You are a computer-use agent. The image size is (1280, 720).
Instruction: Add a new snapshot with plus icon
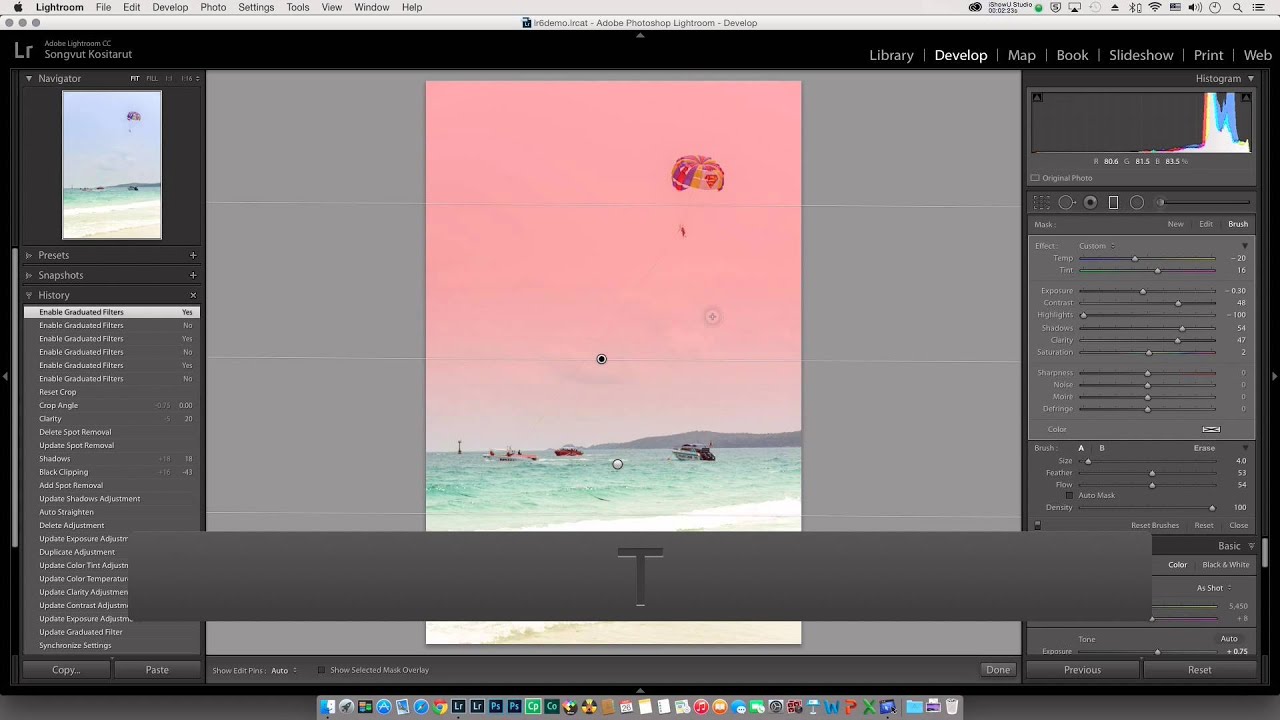[193, 275]
